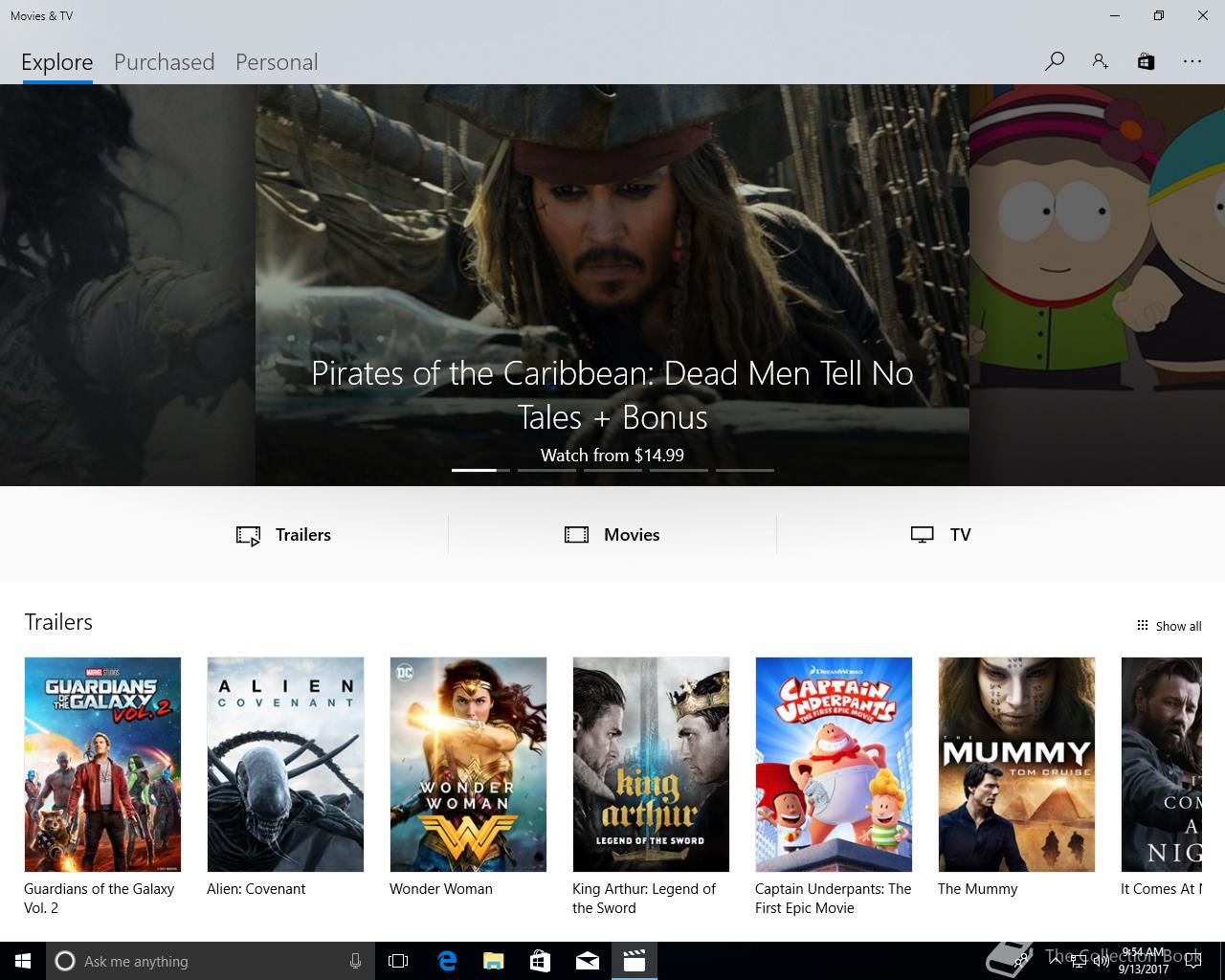Open the Store shopping bag icon in header
The height and width of the screenshot is (980, 1225).
(x=1146, y=61)
